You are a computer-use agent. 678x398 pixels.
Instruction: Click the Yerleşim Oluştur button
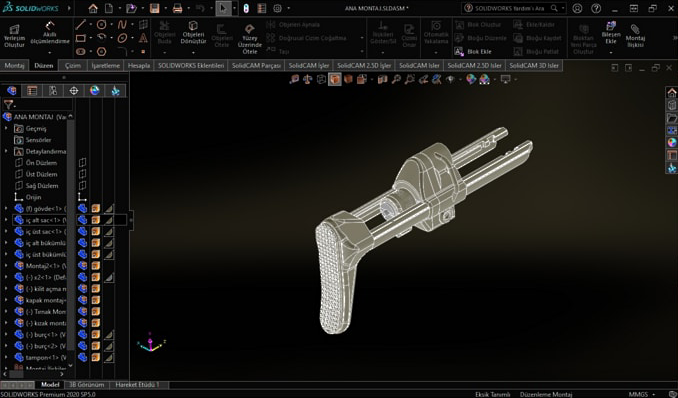(14, 35)
